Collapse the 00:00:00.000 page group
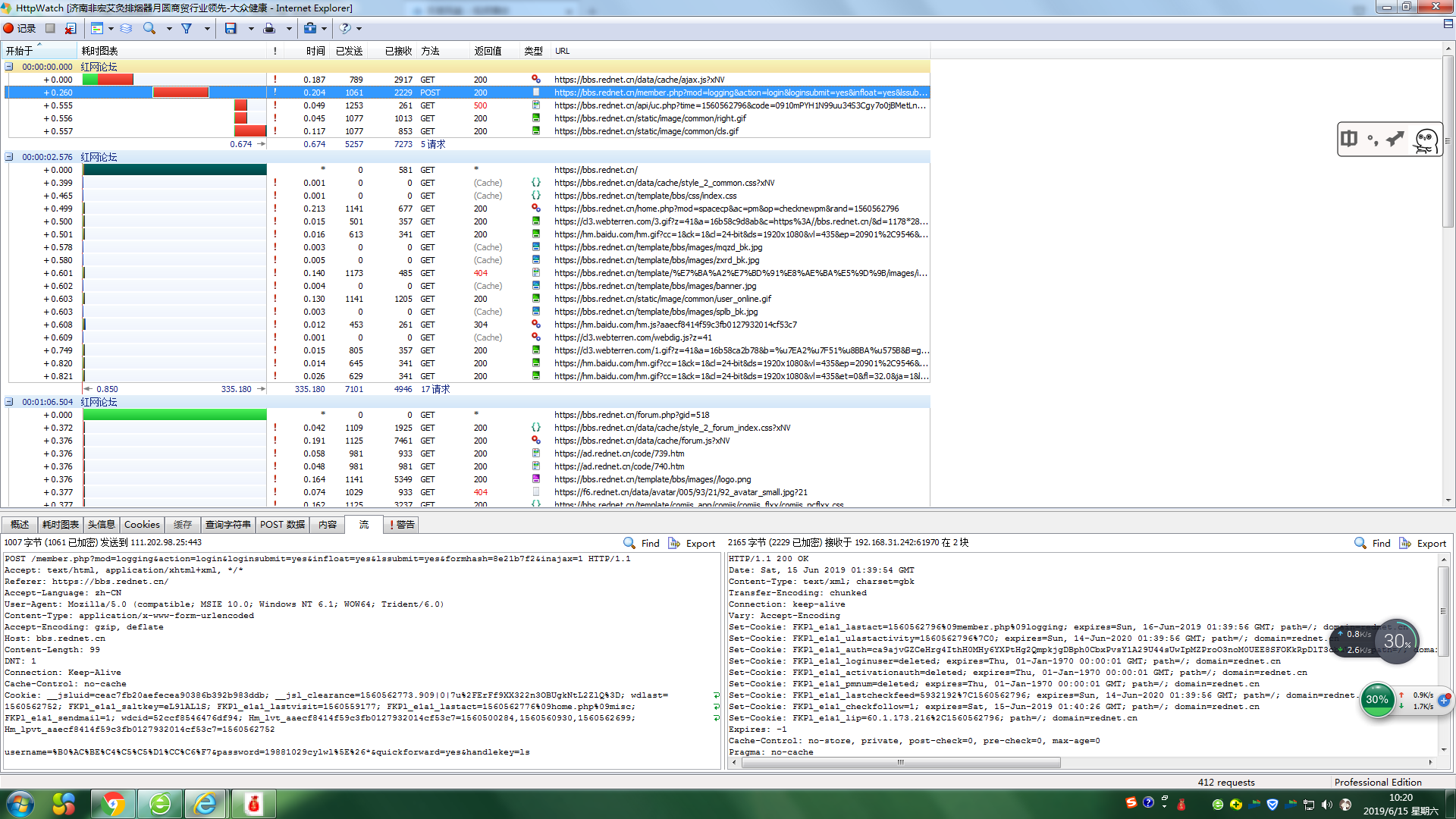This screenshot has width=1456, height=819. click(9, 67)
